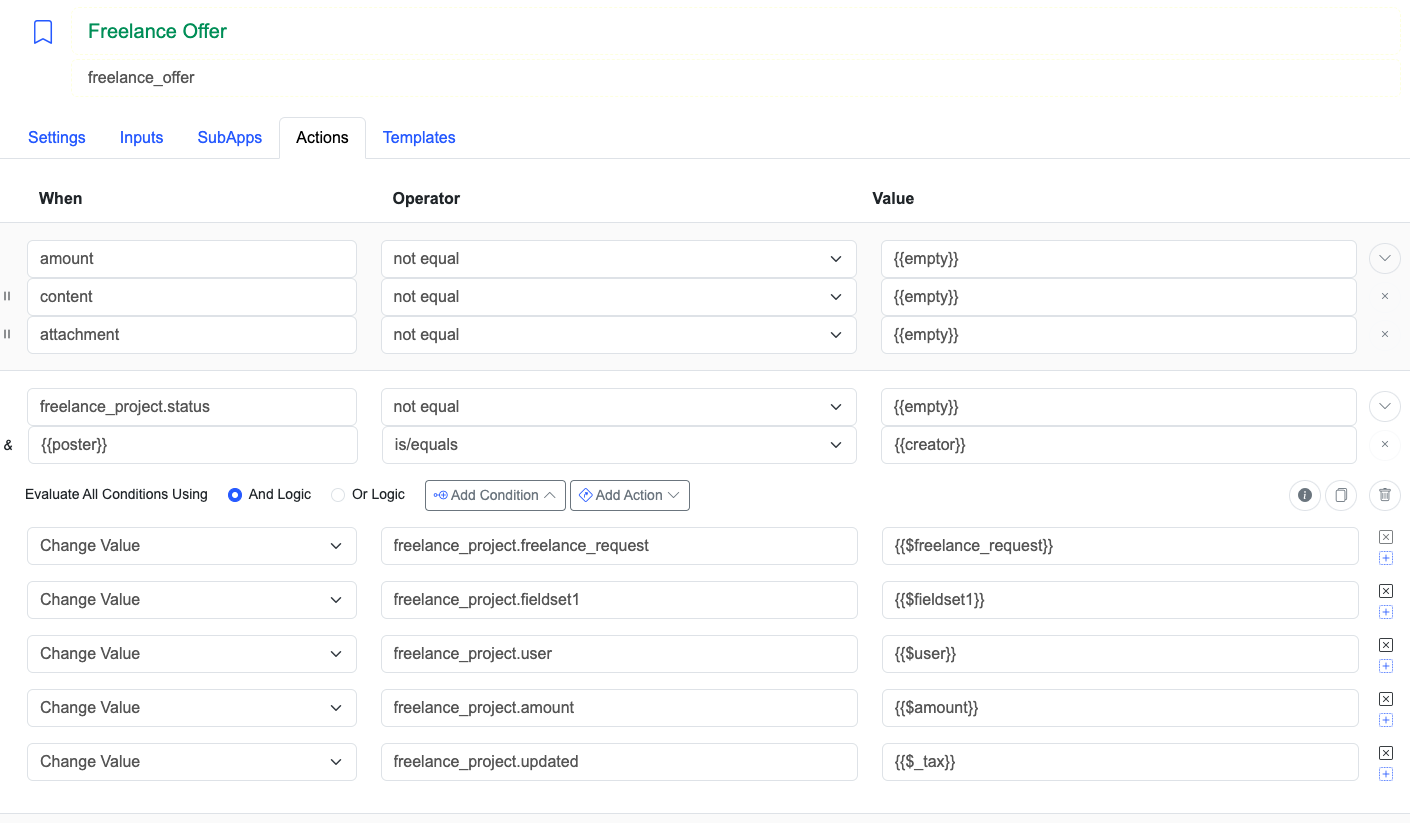
Task: Click the {{poster}} When field
Action: [192, 445]
